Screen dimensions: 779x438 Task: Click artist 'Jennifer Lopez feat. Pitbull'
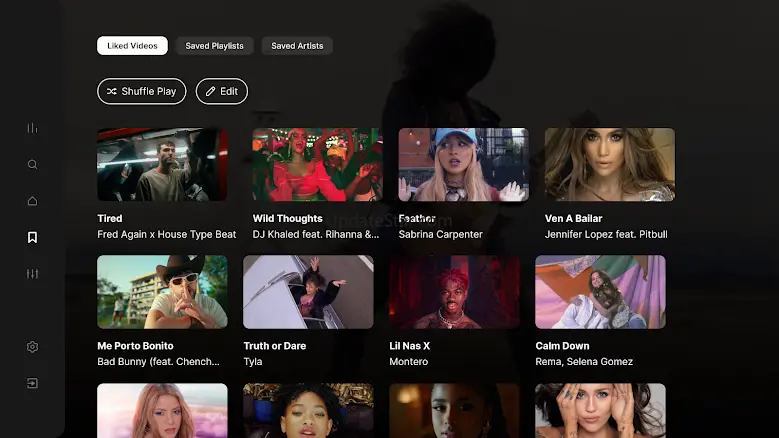coord(606,234)
